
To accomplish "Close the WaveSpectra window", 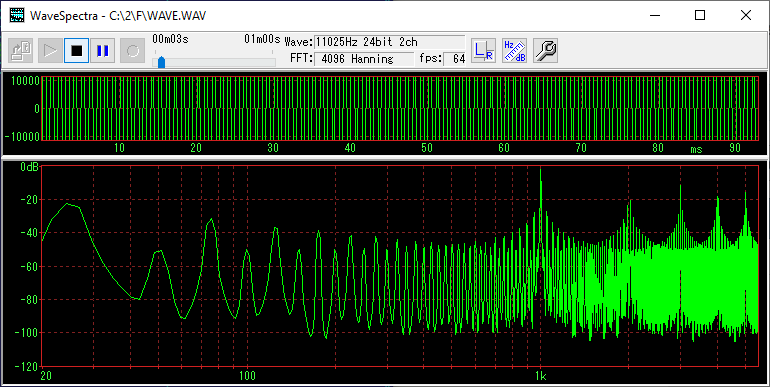I will (x=745, y=15).
